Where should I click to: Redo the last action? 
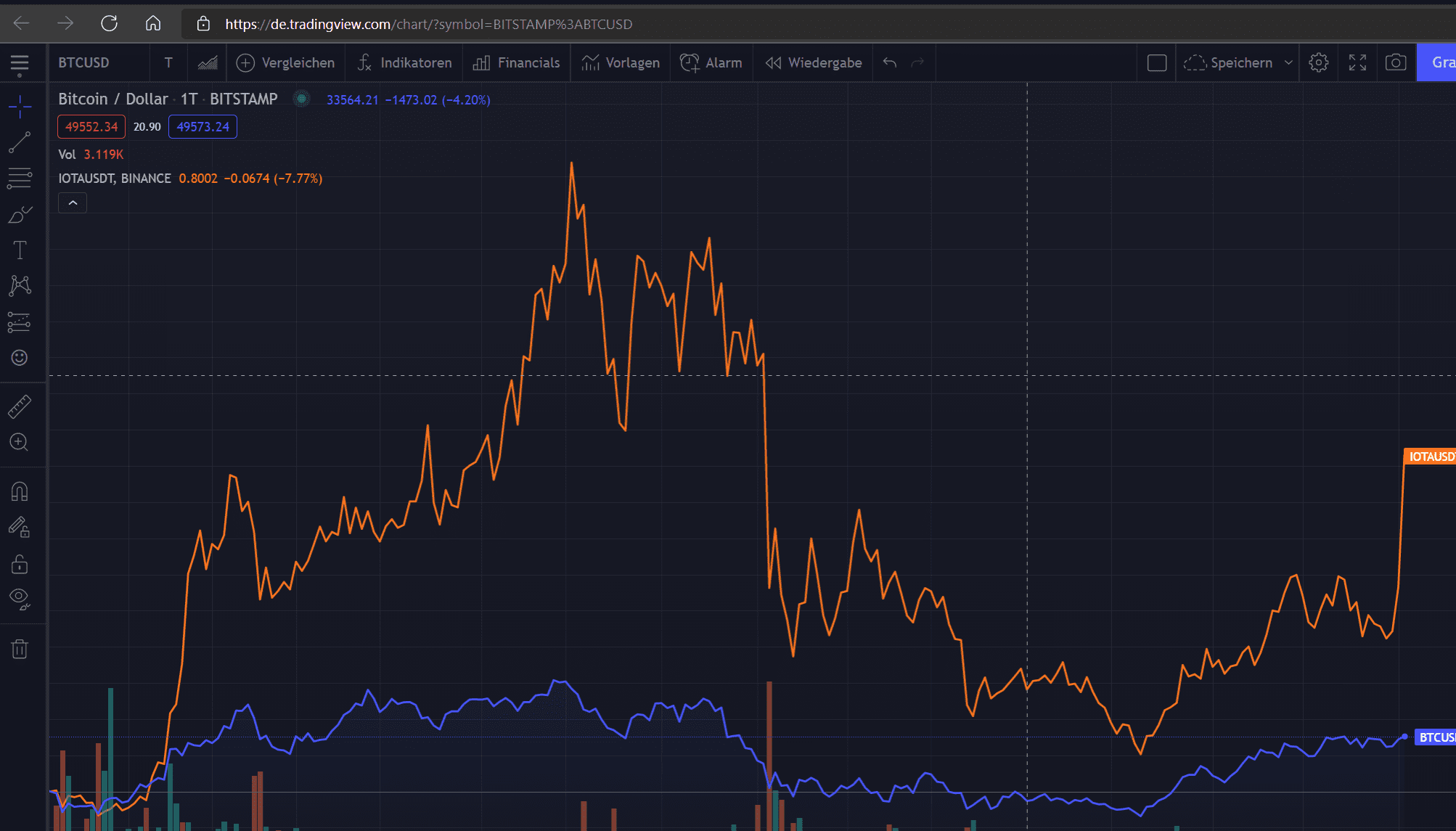917,62
